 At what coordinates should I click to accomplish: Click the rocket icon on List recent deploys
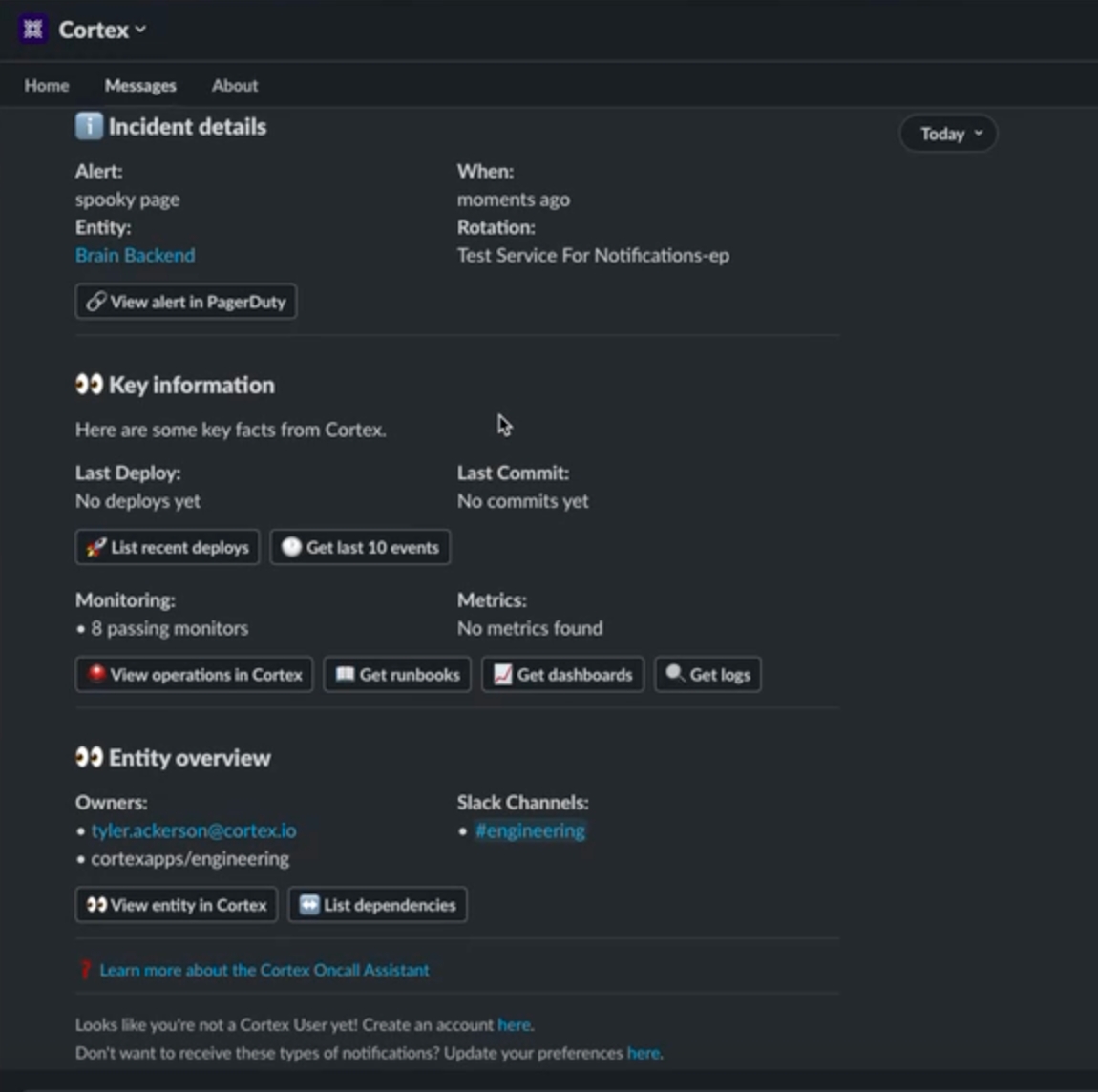pos(96,547)
